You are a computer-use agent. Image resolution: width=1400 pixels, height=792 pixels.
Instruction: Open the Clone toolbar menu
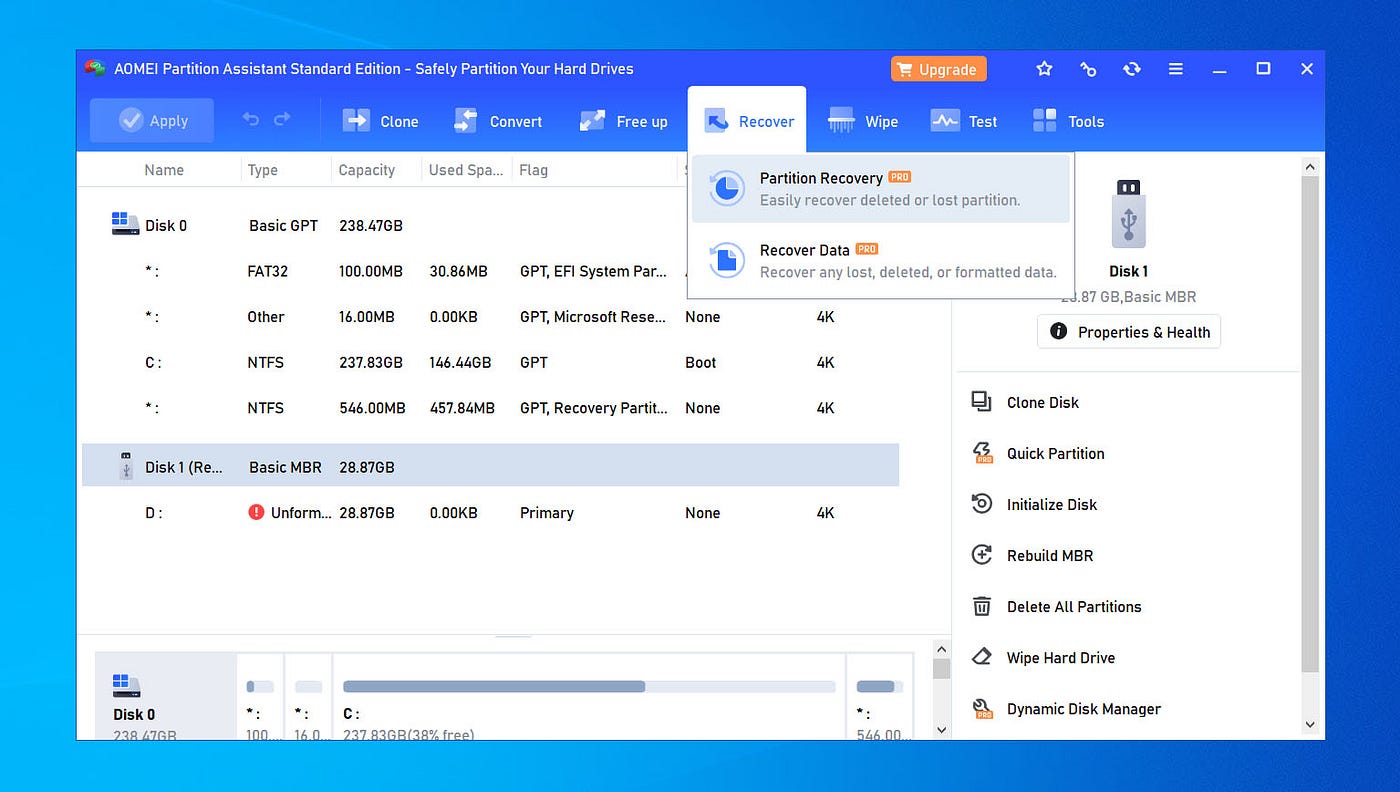click(x=381, y=121)
